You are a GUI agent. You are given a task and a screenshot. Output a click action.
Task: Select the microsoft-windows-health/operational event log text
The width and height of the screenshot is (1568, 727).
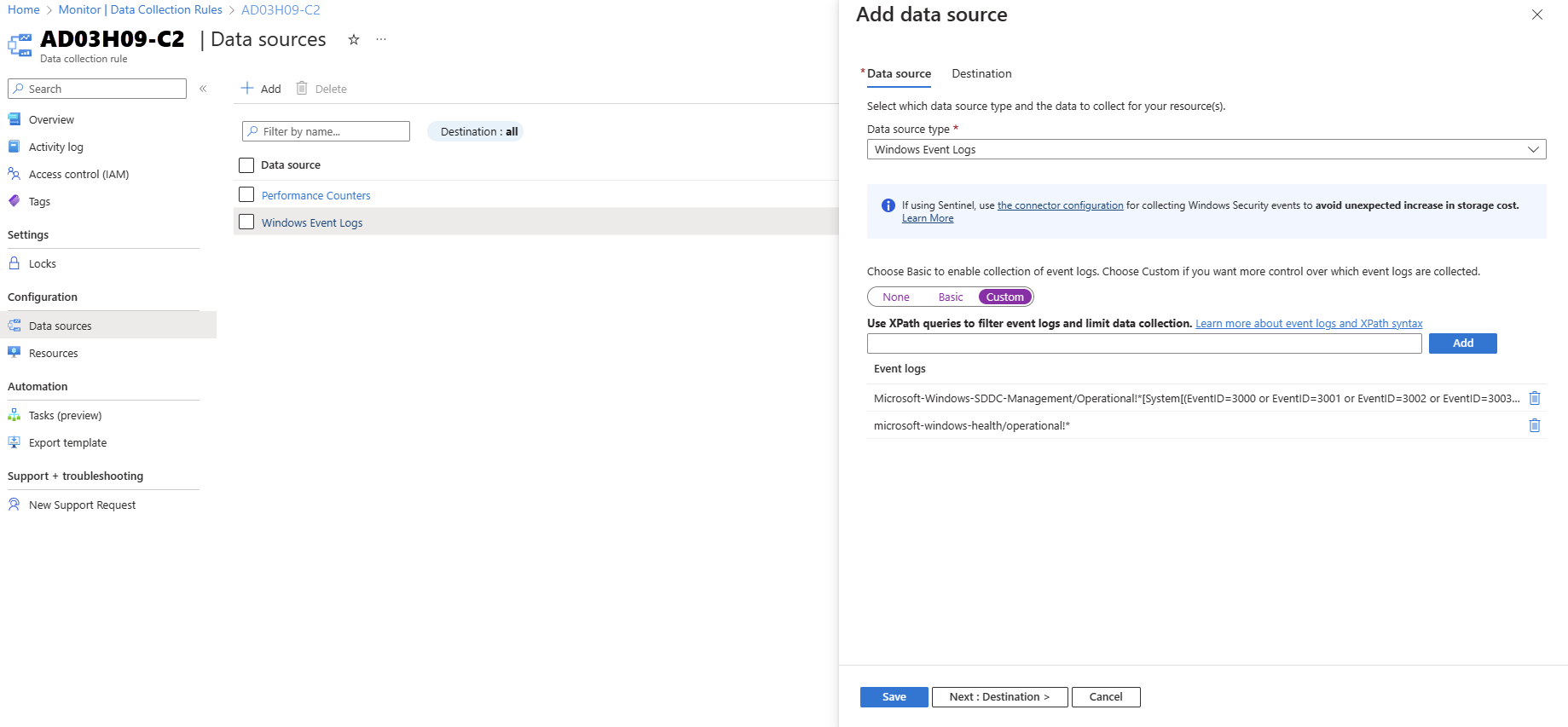point(972,425)
